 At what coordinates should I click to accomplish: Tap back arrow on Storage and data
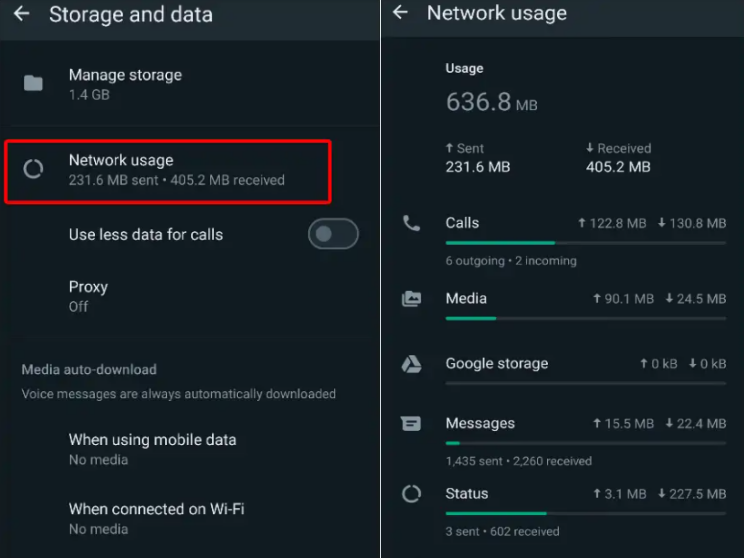click(21, 14)
